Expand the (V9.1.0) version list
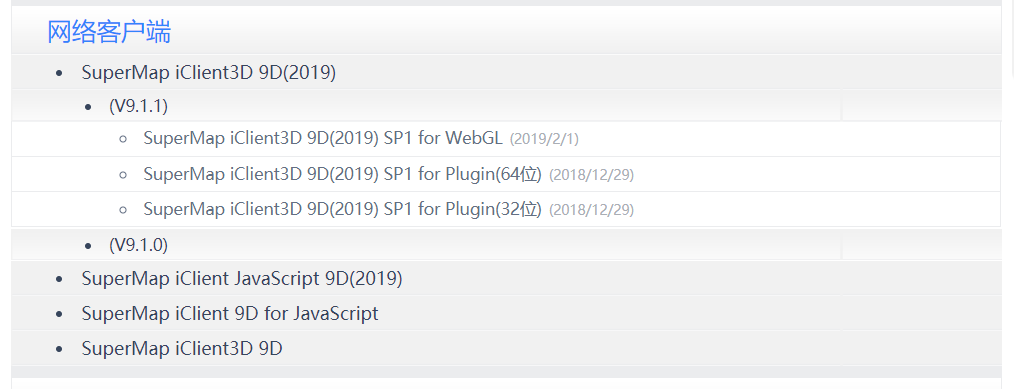The height and width of the screenshot is (389, 1014). (x=138, y=245)
